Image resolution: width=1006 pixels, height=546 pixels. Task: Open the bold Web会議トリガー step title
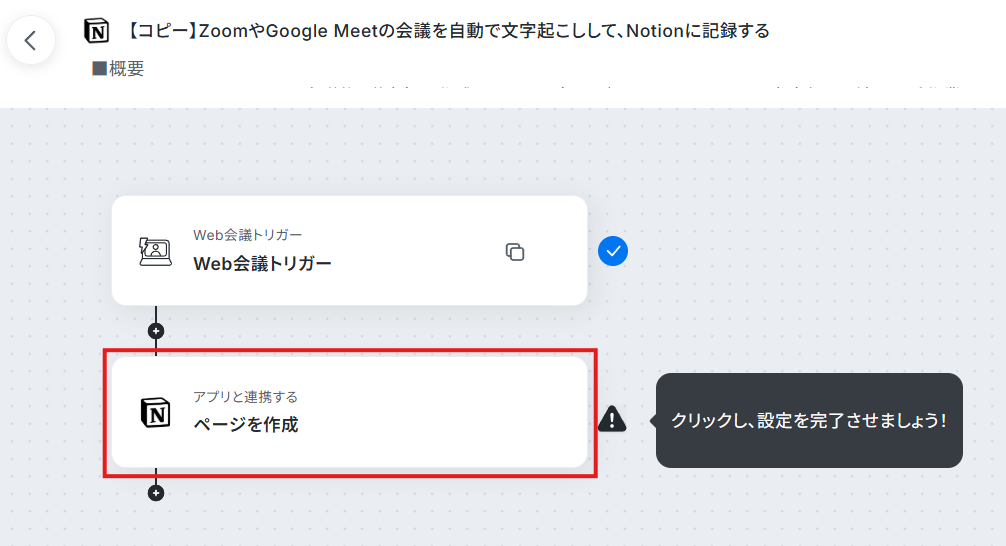(262, 264)
